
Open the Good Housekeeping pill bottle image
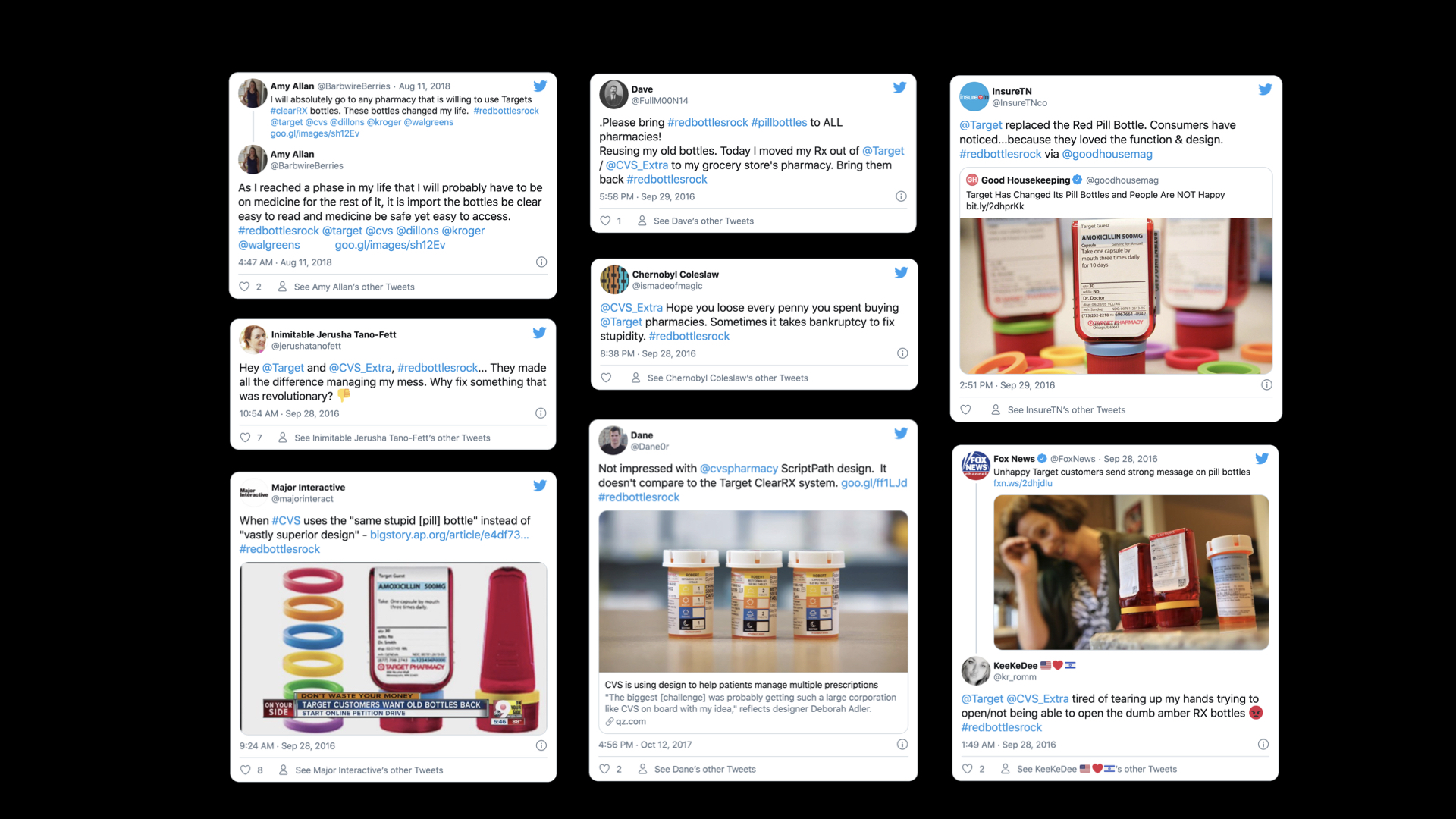point(1116,296)
